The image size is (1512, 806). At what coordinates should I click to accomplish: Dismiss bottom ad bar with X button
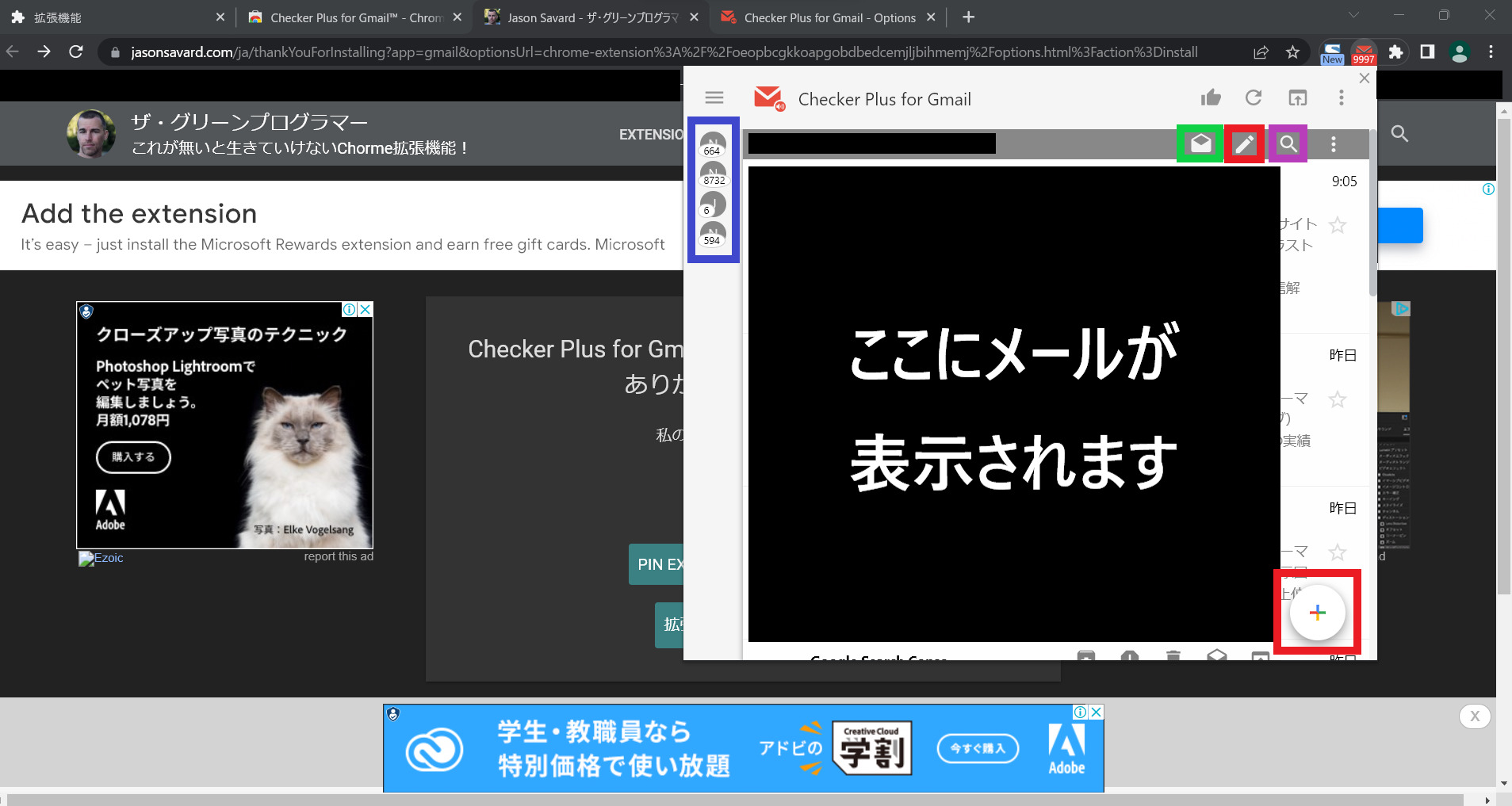pos(1475,716)
